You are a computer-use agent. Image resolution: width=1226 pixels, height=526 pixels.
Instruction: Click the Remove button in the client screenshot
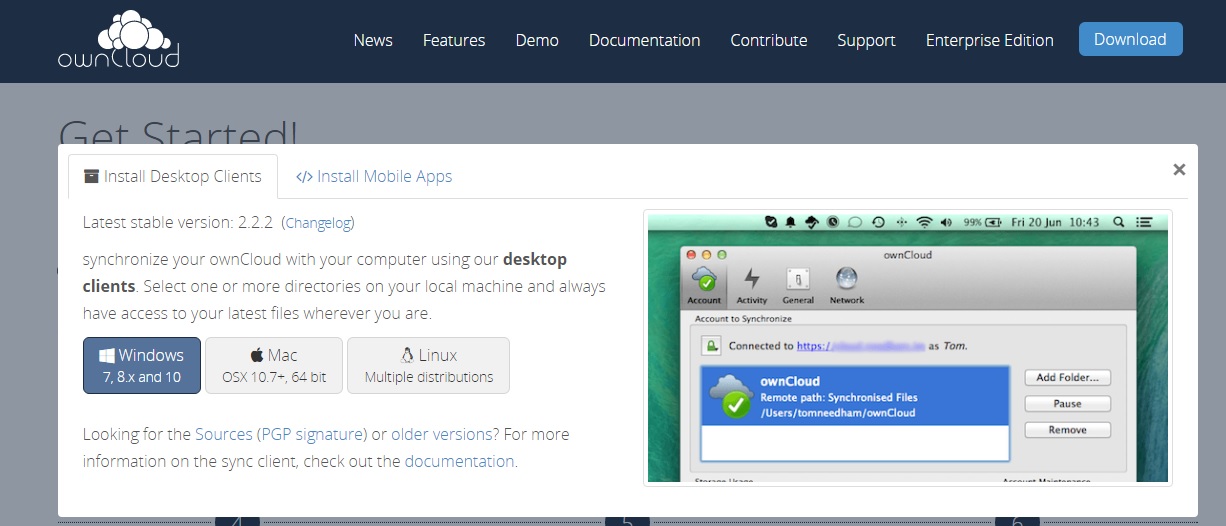(x=1067, y=429)
